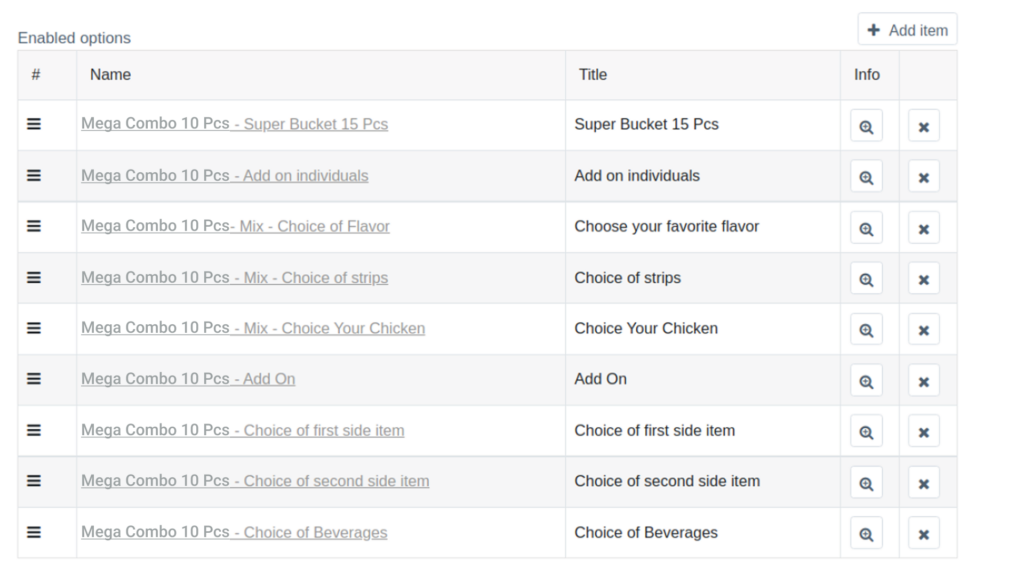This screenshot has height=576, width=1024.
Task: Click the Choice of Beverages info magnifier
Action: [866, 534]
